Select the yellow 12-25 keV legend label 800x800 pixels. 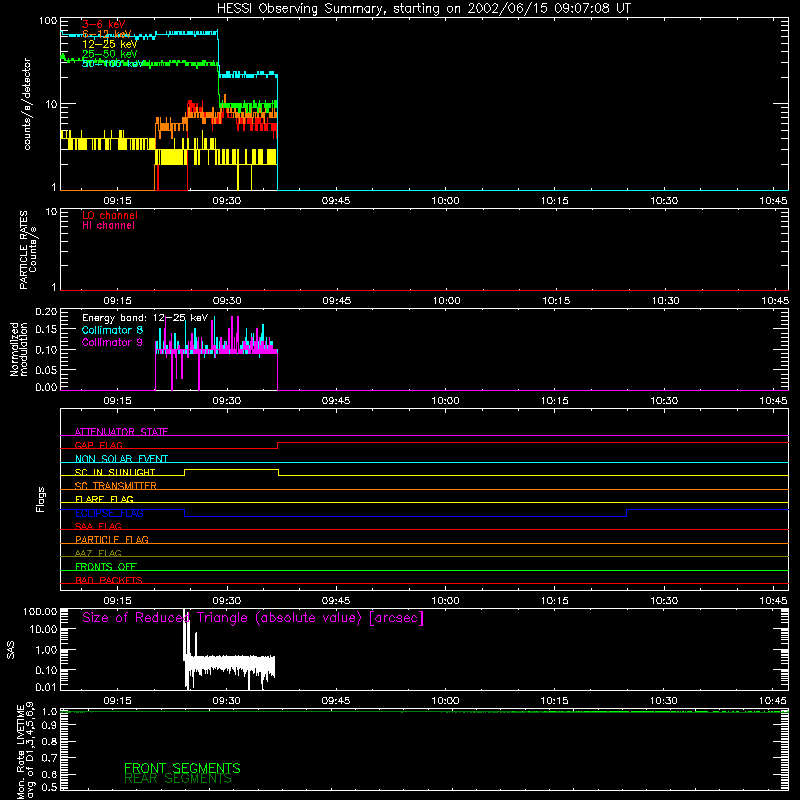[x=110, y=44]
